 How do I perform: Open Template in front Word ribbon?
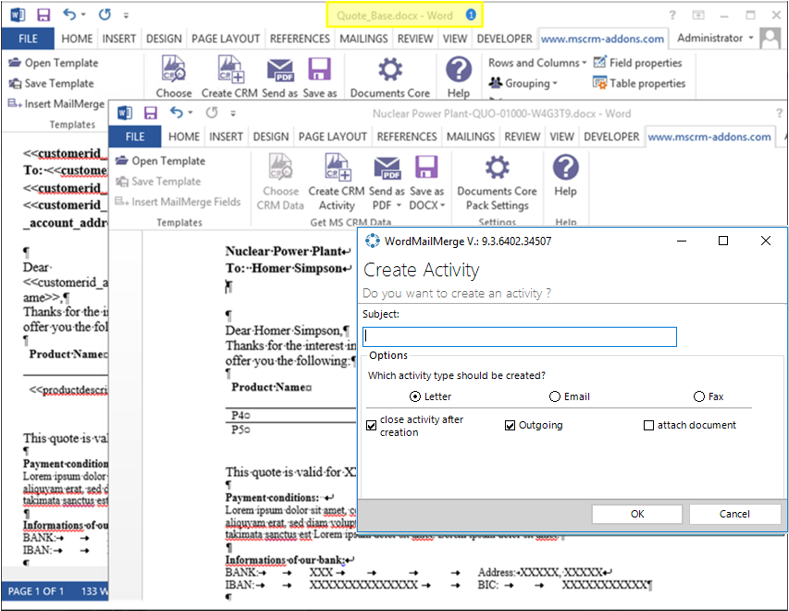(x=161, y=161)
